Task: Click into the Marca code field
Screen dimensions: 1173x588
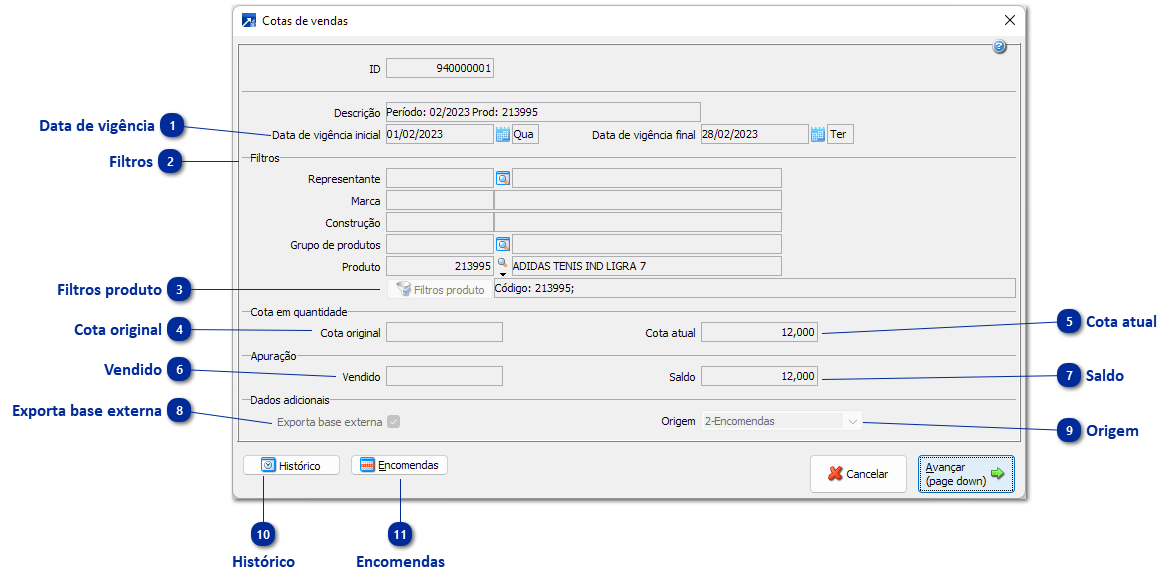Action: pyautogui.click(x=439, y=201)
